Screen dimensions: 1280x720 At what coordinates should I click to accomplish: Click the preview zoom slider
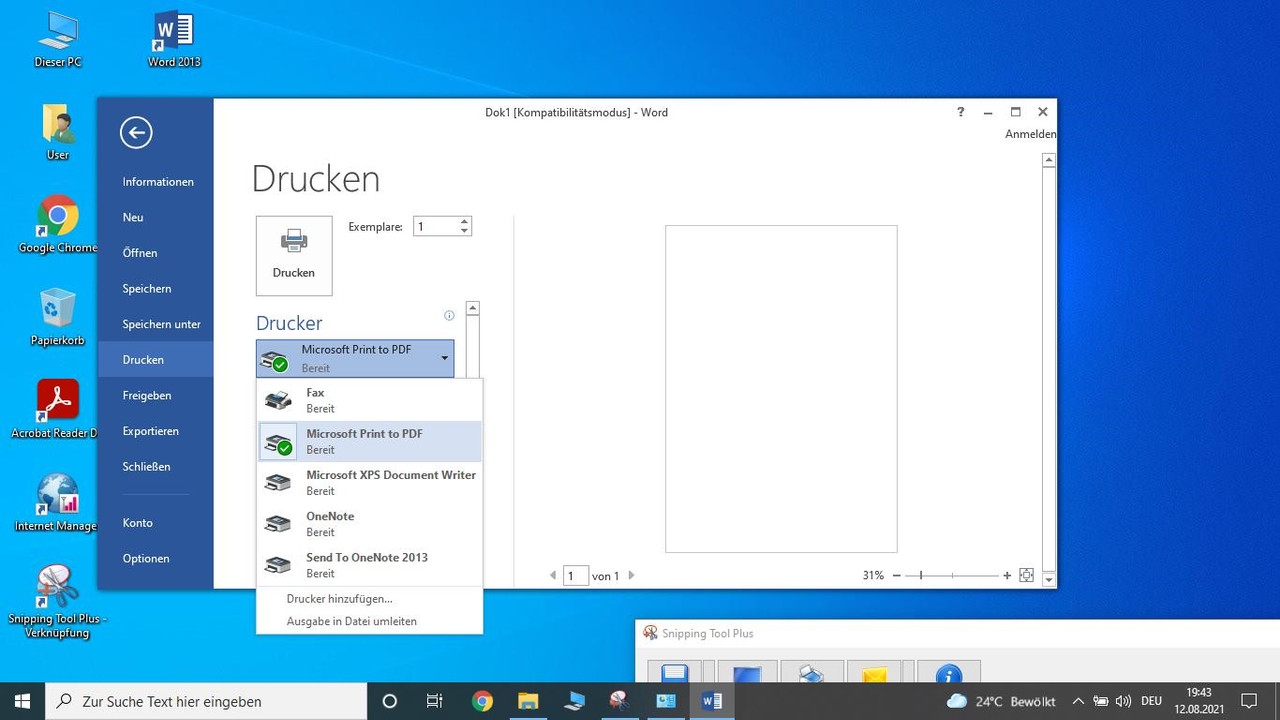pos(952,576)
